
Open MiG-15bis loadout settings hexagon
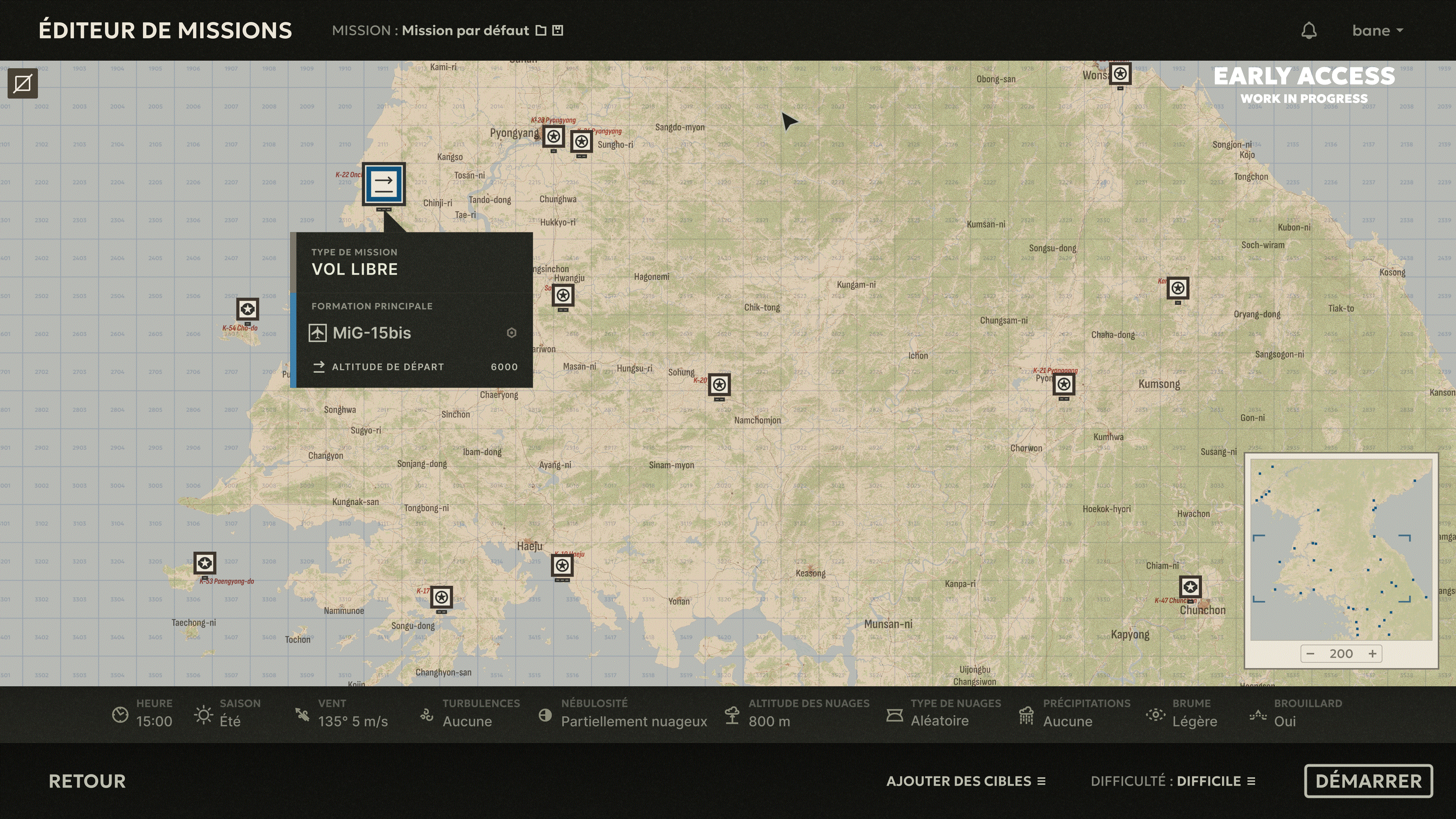[x=511, y=333]
